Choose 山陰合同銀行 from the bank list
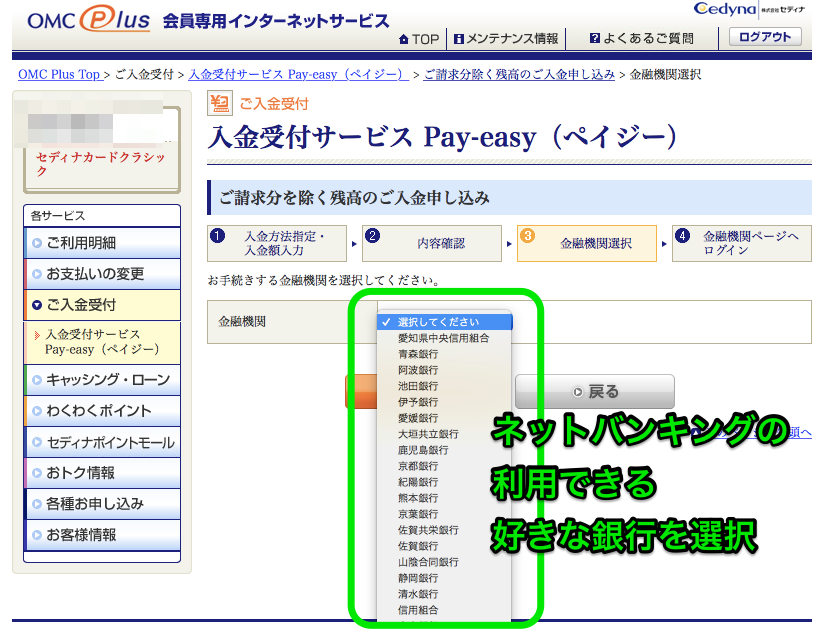Screen dimensions: 820x629 point(445,562)
